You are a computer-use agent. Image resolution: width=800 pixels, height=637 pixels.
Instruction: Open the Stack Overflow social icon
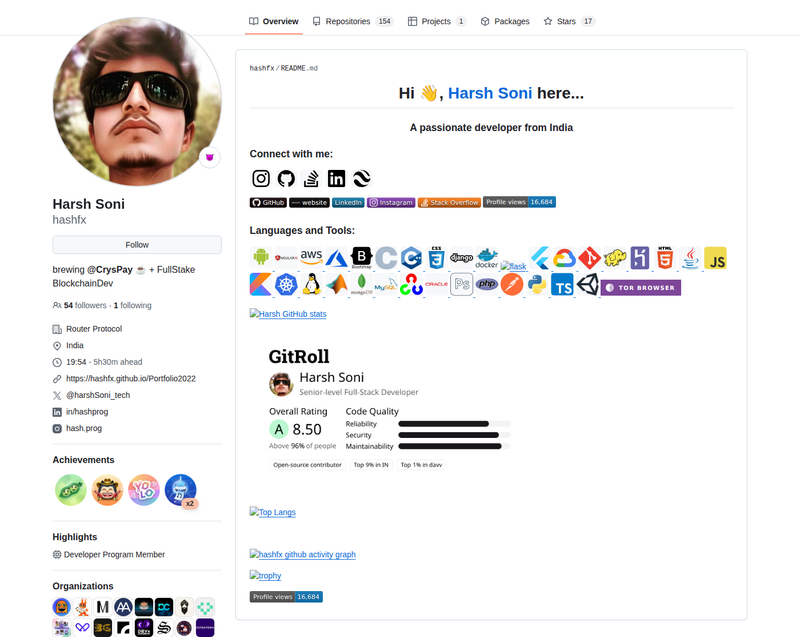[311, 179]
